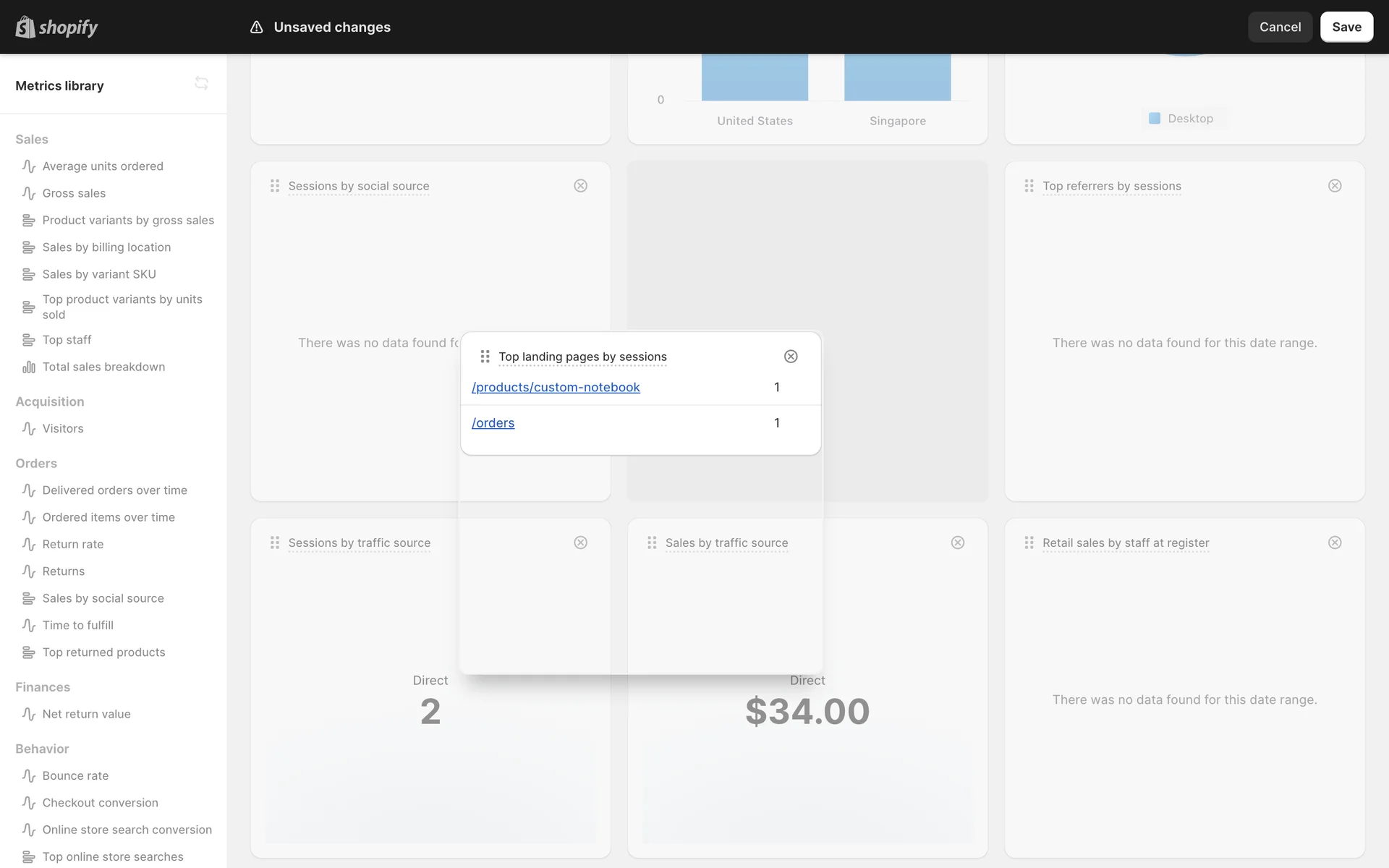Click the Sessions by social source drag handle
This screenshot has height=868, width=1389.
tap(275, 186)
